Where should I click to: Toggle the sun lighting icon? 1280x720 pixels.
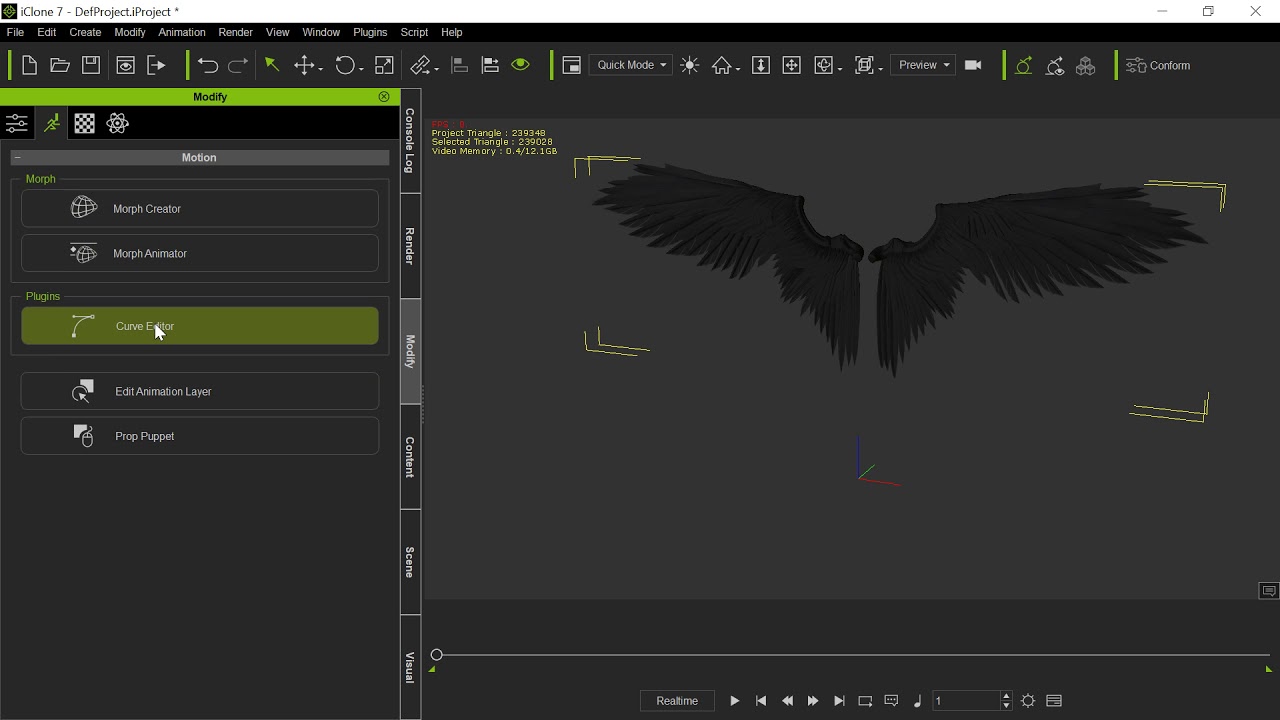(x=690, y=65)
